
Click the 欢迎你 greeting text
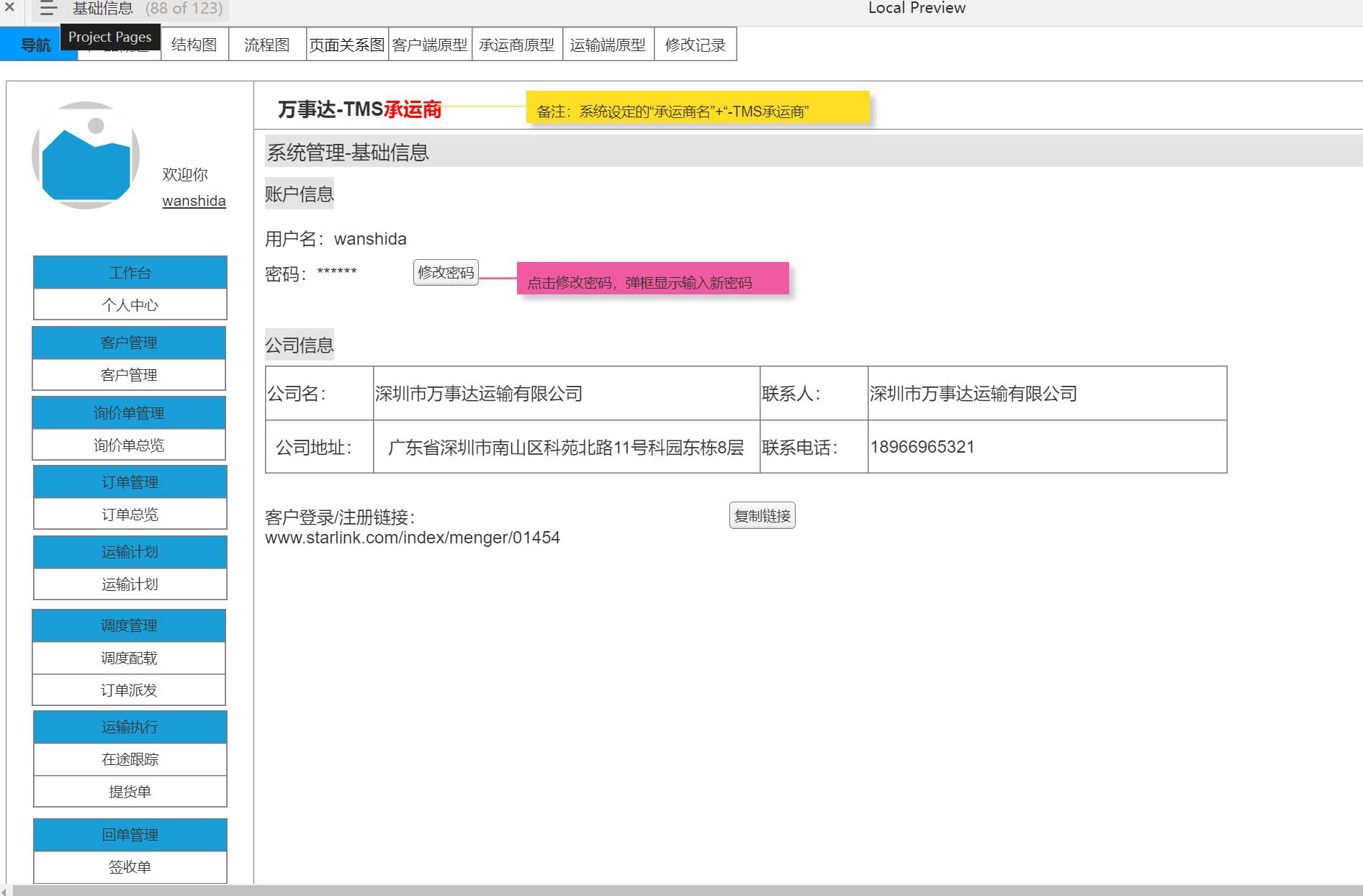(x=185, y=174)
